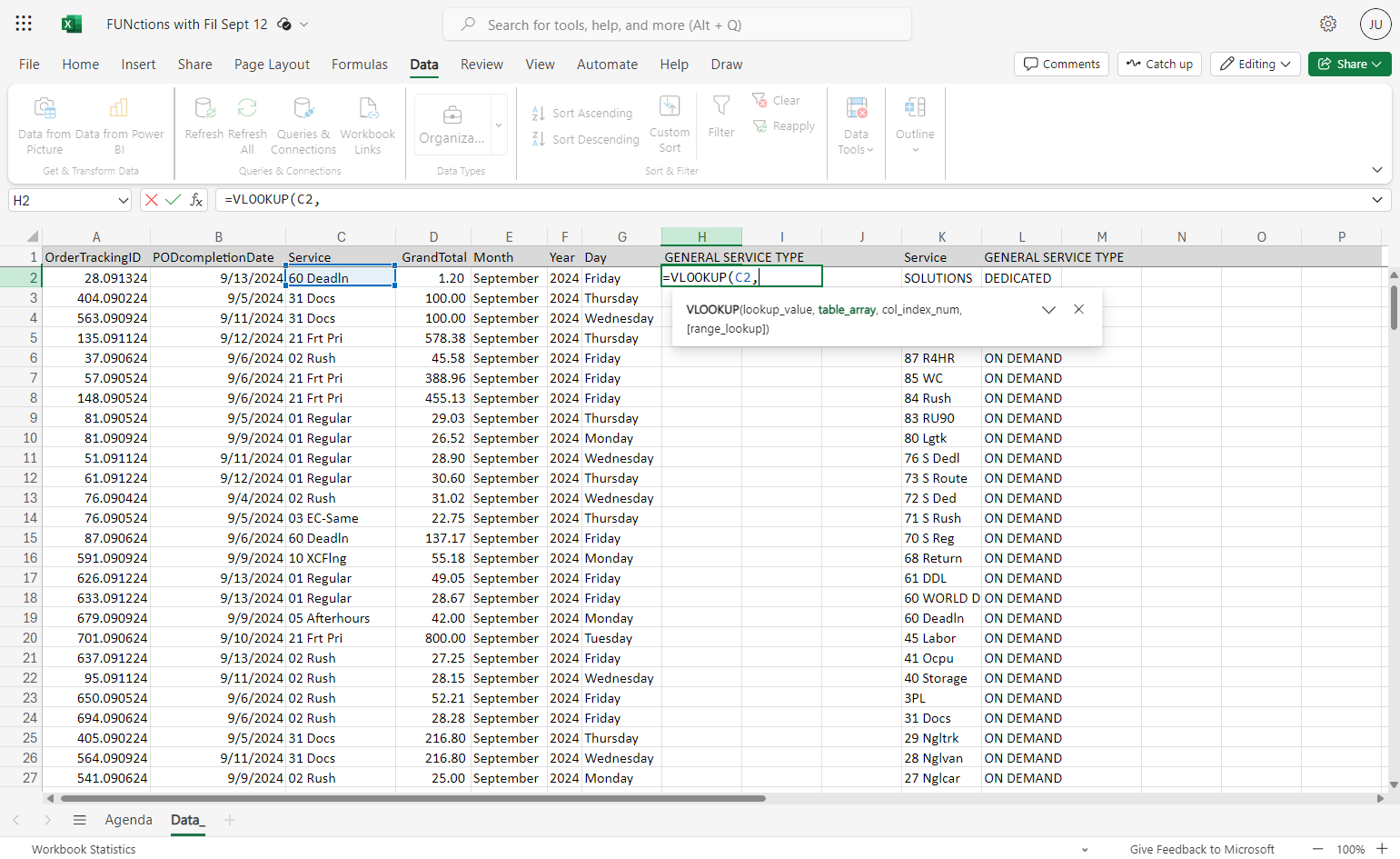
Task: Switch to the Formulas tab
Action: (360, 65)
